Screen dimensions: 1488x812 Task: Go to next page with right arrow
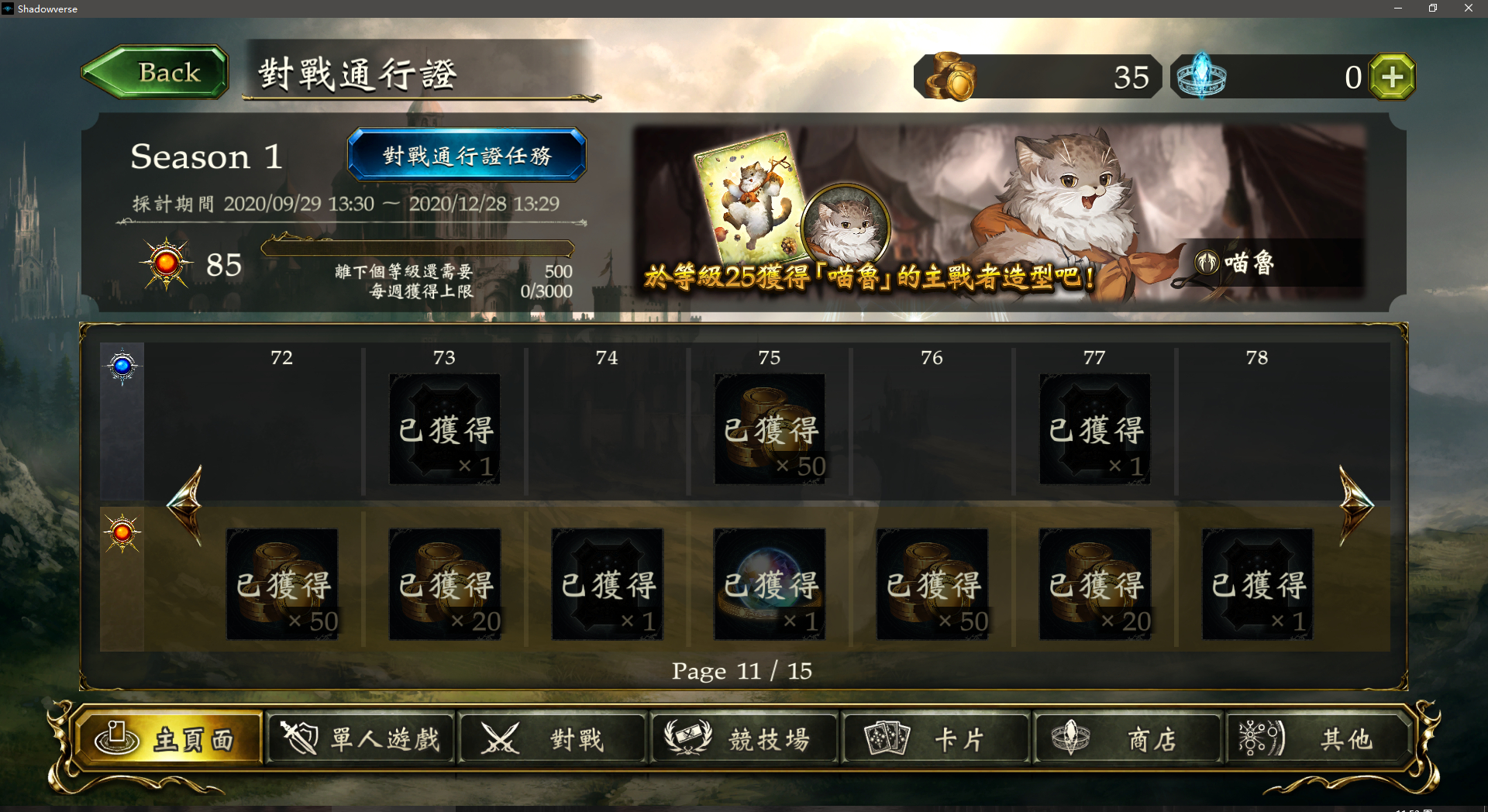pos(1356,505)
